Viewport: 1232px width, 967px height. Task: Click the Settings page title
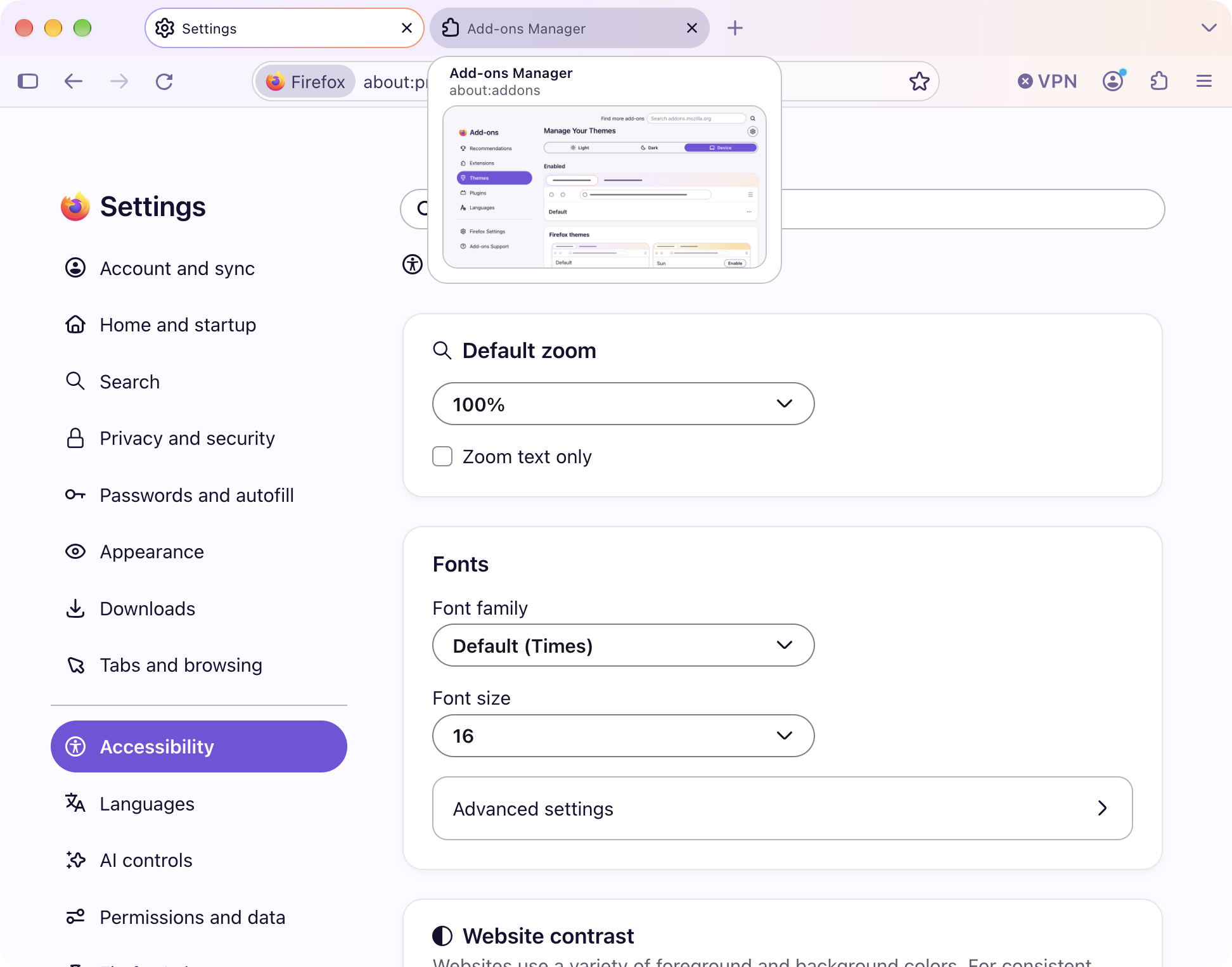[x=153, y=207]
